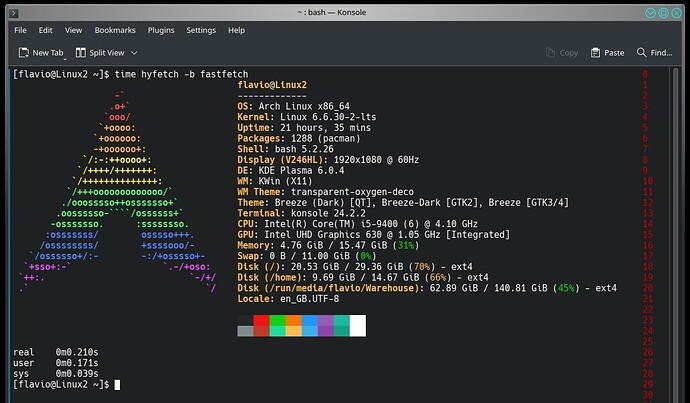Click the "Disk (/home): 9.69 GiB" line
690x403 pixels.
click(x=363, y=278)
